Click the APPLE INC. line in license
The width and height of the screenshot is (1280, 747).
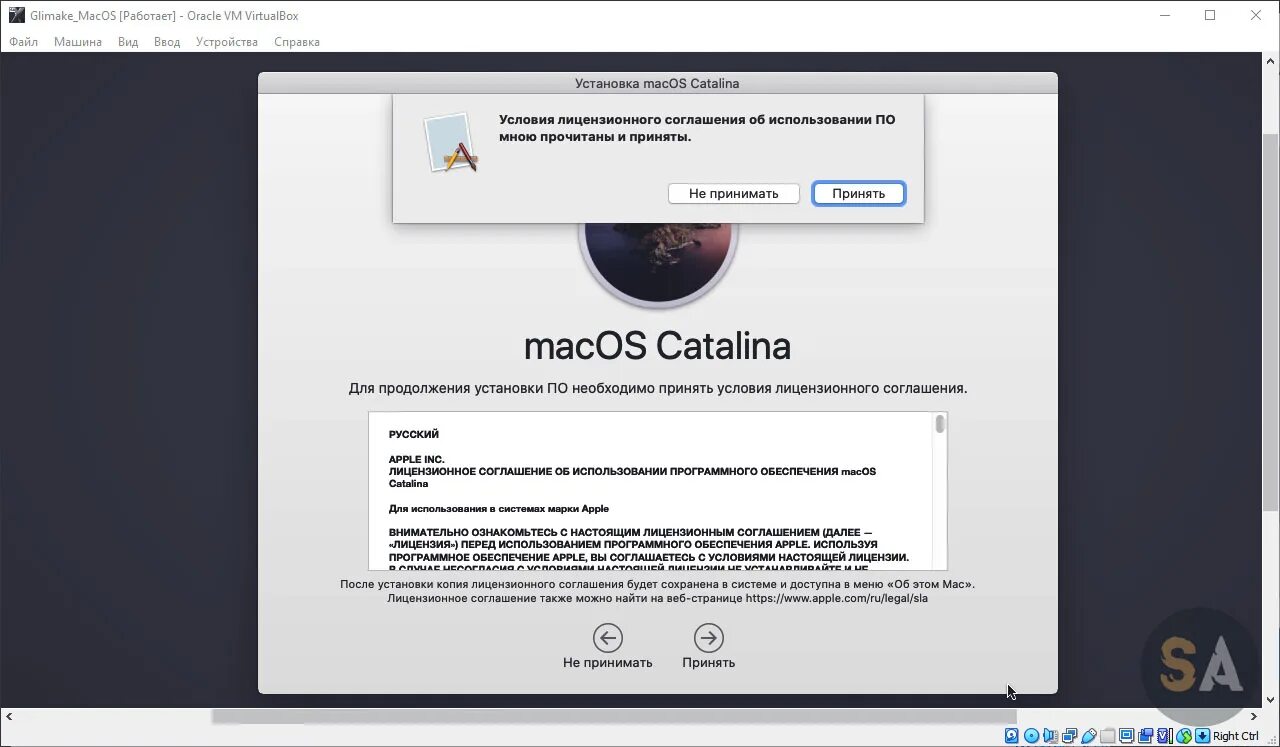(417, 459)
